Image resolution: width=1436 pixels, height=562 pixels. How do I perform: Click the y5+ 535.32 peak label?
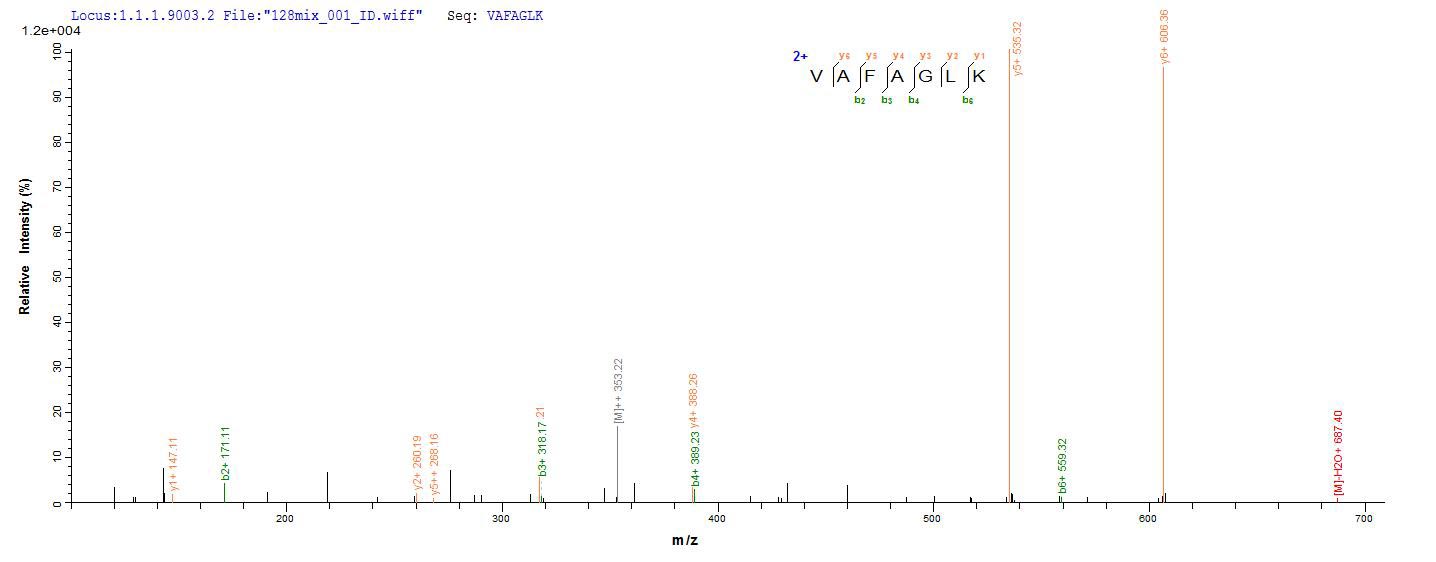point(1018,48)
